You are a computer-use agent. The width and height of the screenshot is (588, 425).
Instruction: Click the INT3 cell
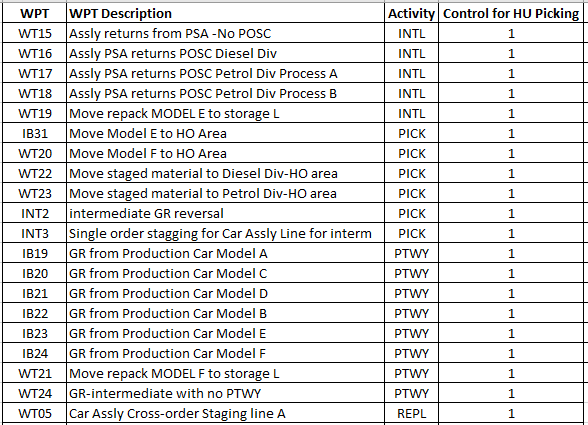[34, 233]
